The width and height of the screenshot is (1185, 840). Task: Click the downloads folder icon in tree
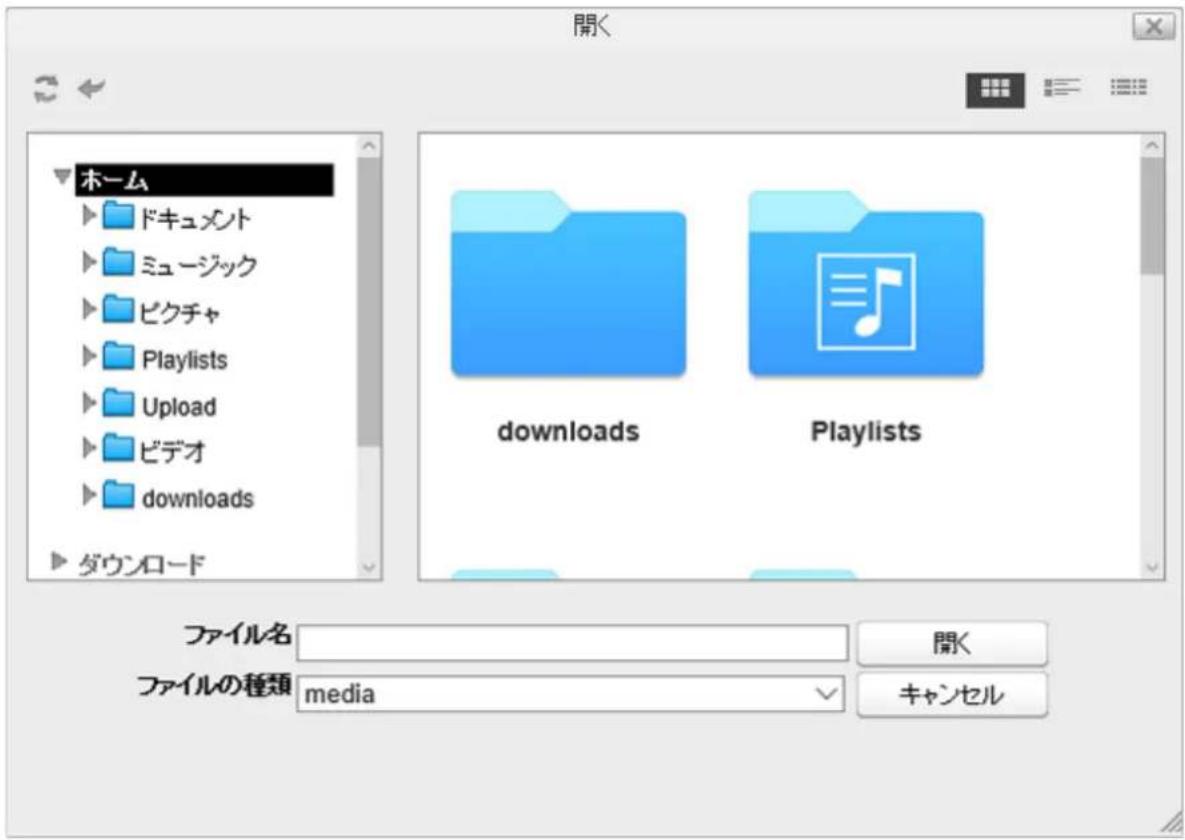tap(118, 496)
